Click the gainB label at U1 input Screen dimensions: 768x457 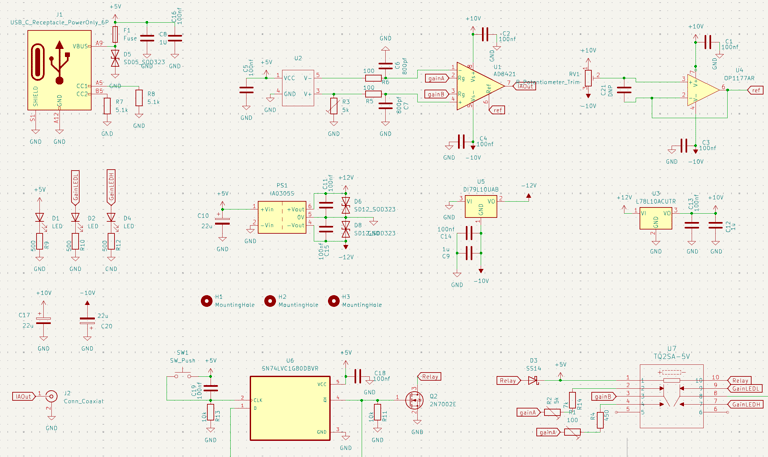coord(437,94)
